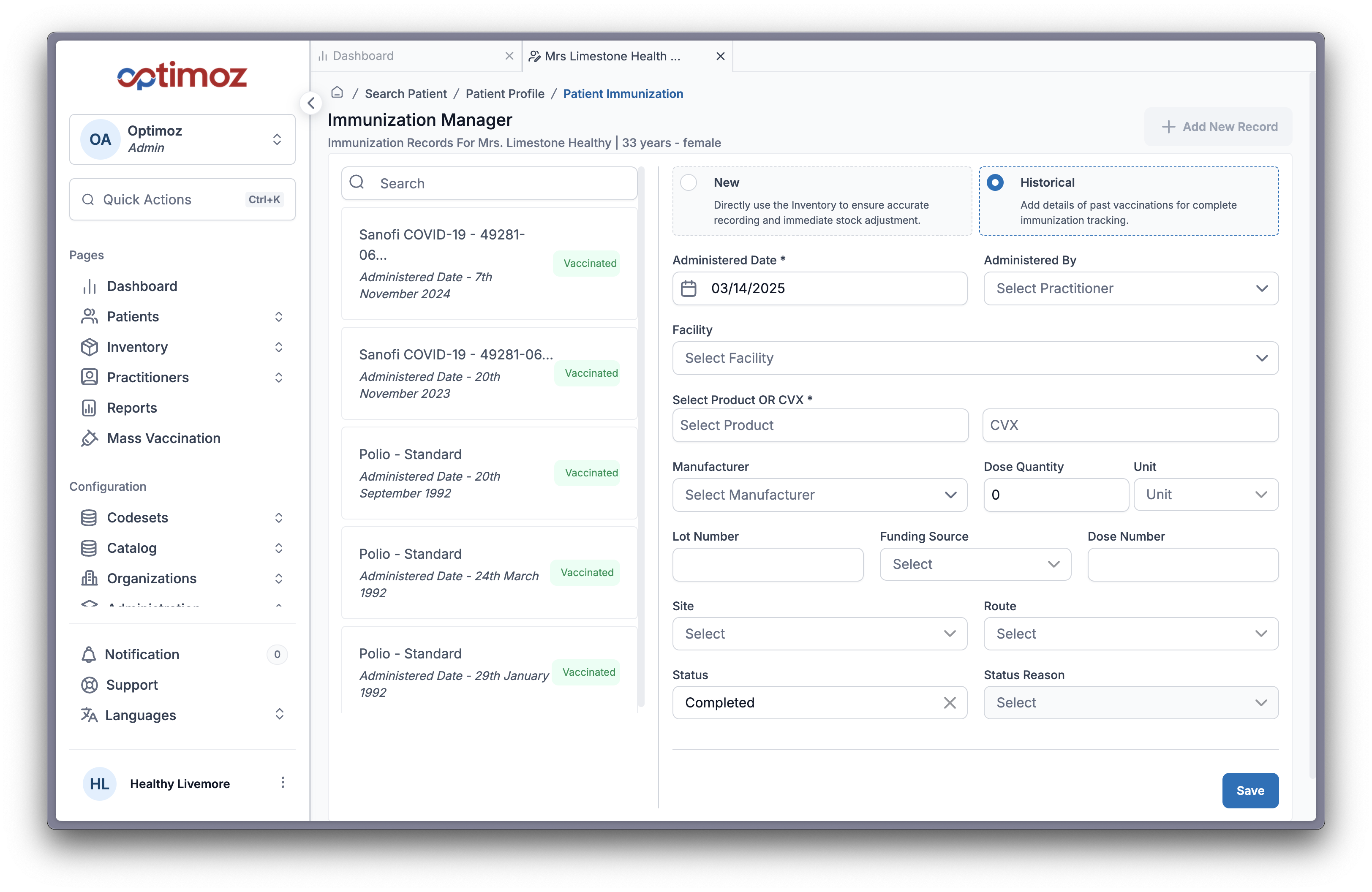Click the home icon in breadcrumb
This screenshot has width=1372, height=892.
click(337, 93)
